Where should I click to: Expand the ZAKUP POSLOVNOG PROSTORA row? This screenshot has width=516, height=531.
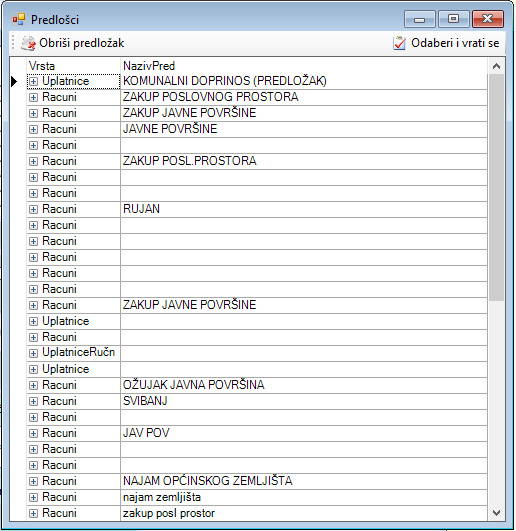point(33,97)
